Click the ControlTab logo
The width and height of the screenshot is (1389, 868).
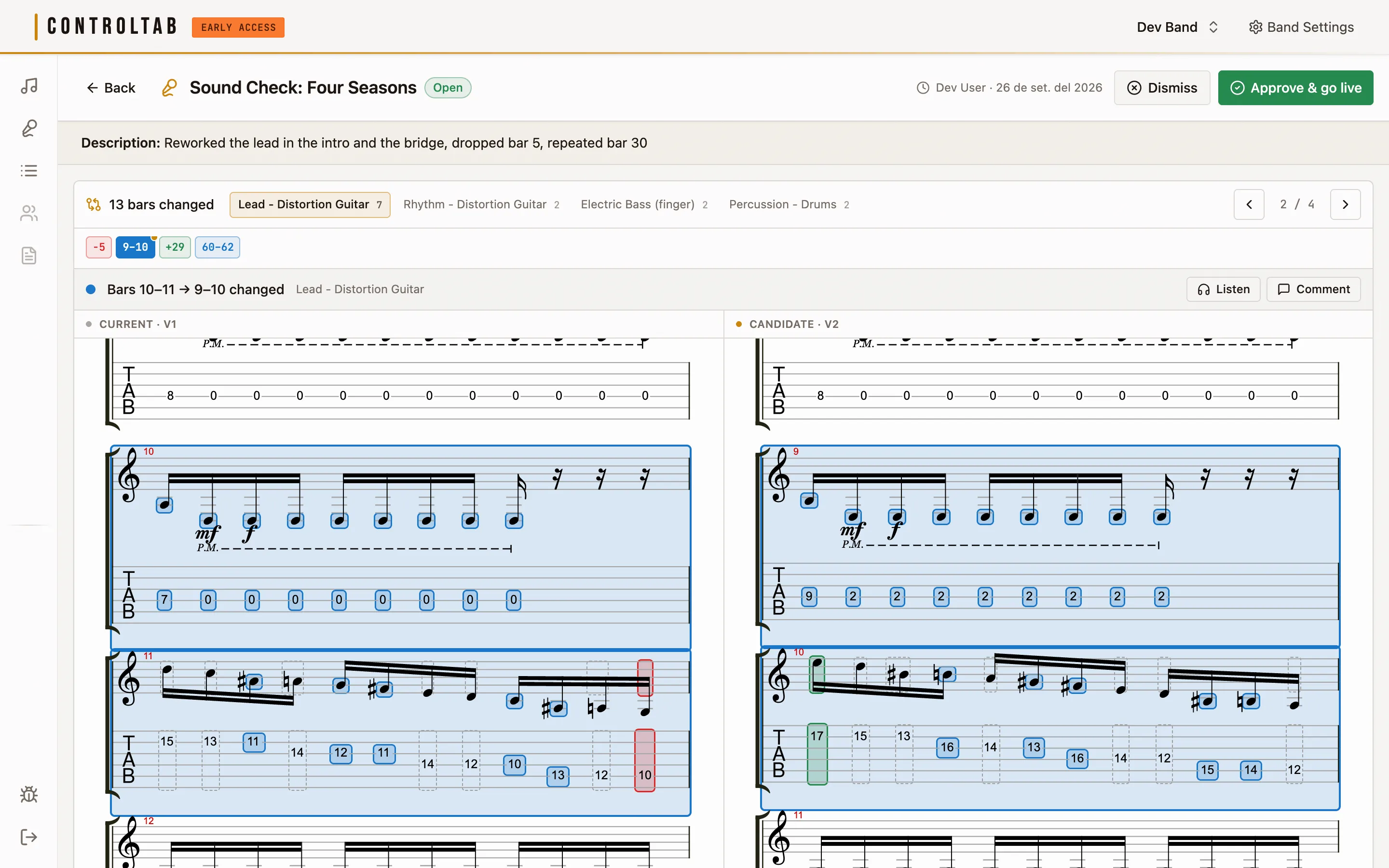[x=107, y=27]
